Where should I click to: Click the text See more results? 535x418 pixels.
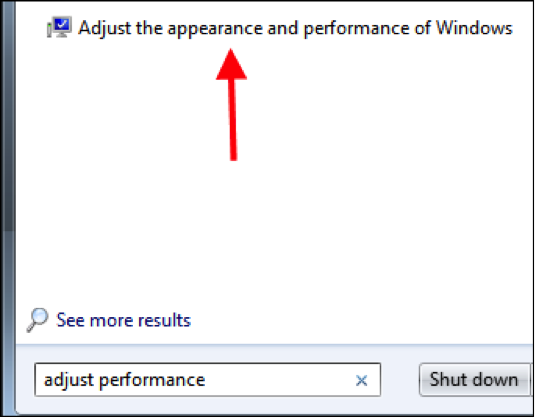(123, 320)
